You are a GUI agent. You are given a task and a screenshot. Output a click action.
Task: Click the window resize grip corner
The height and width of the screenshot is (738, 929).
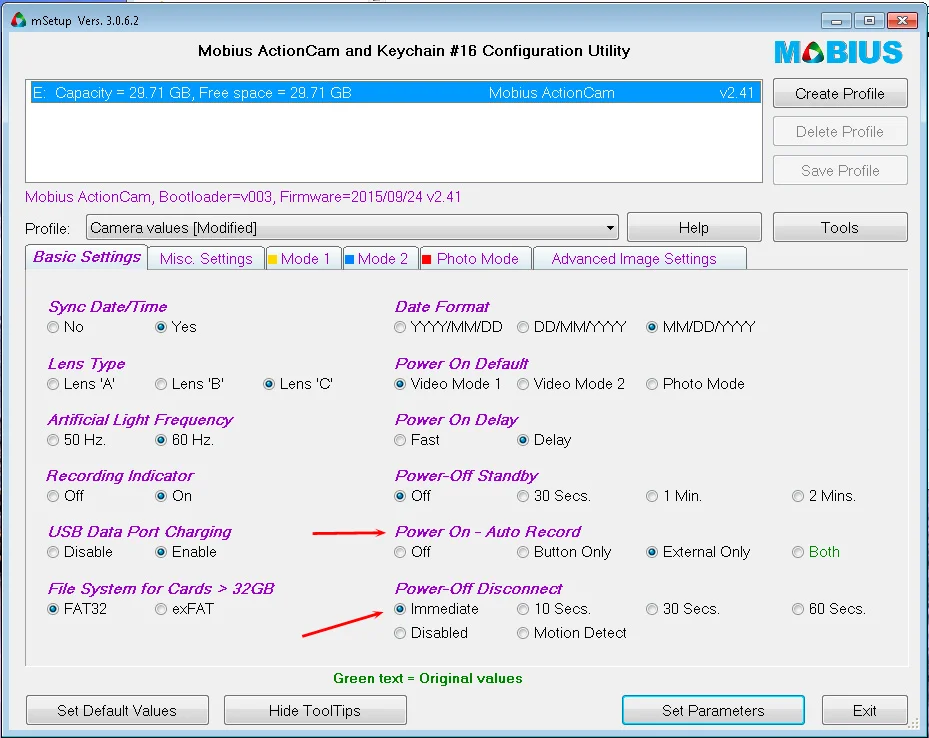pyautogui.click(x=915, y=724)
